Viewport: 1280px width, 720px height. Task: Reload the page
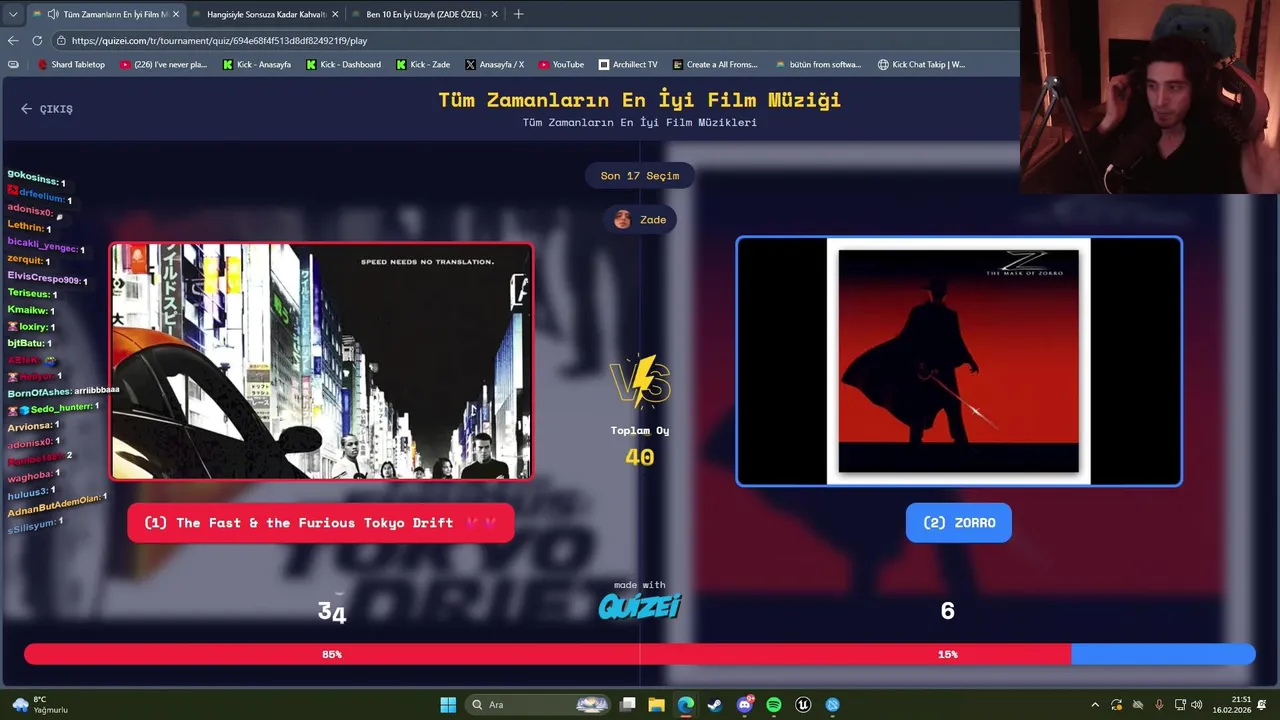(37, 41)
